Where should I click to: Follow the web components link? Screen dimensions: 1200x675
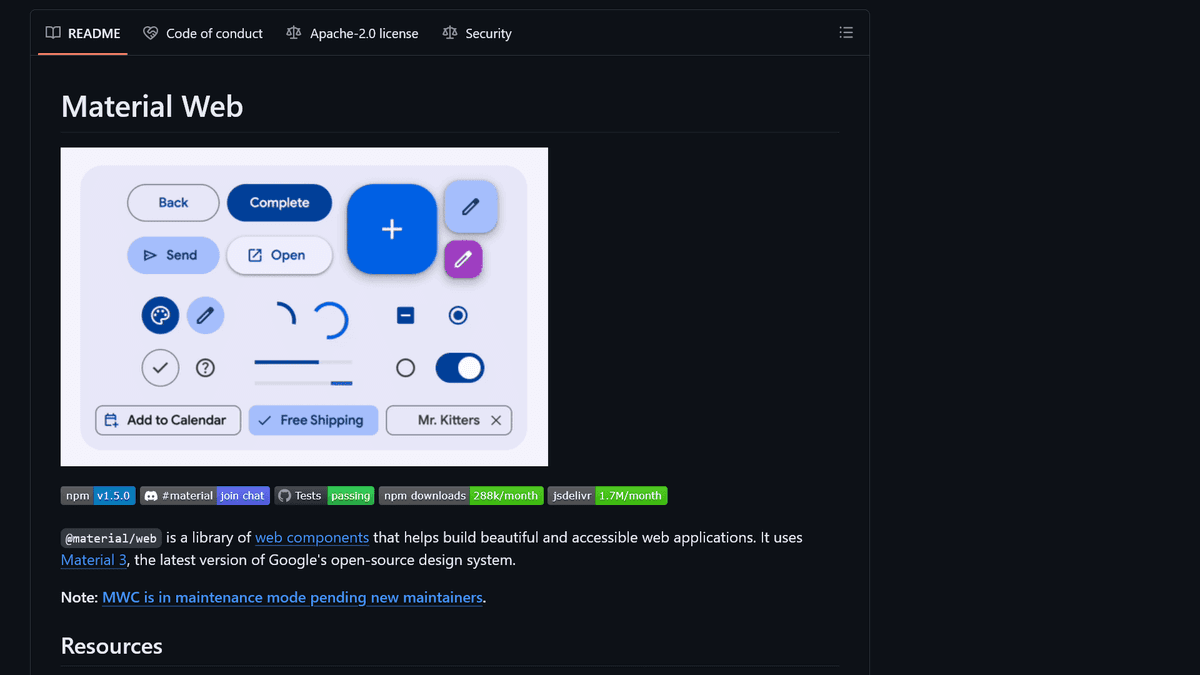pyautogui.click(x=312, y=537)
